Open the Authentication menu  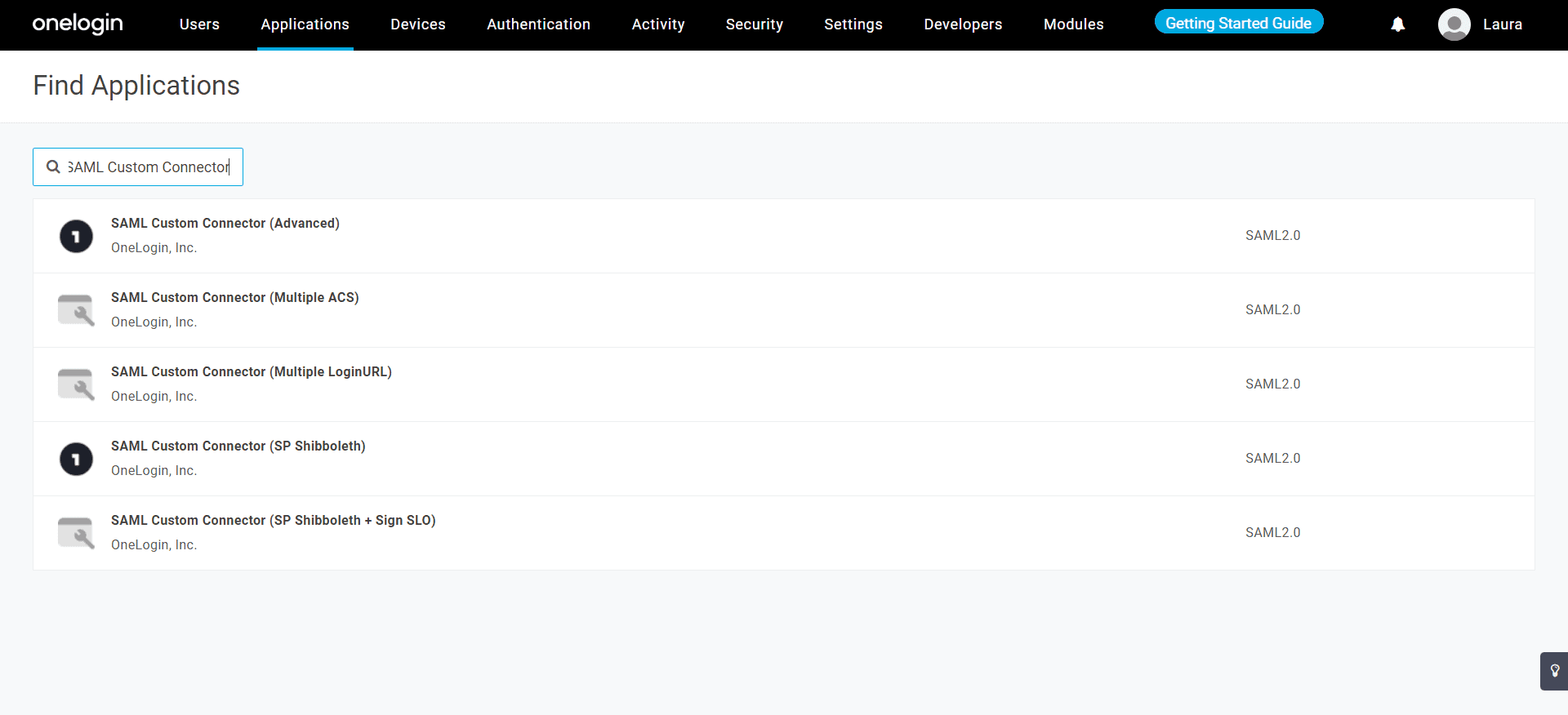coord(538,24)
